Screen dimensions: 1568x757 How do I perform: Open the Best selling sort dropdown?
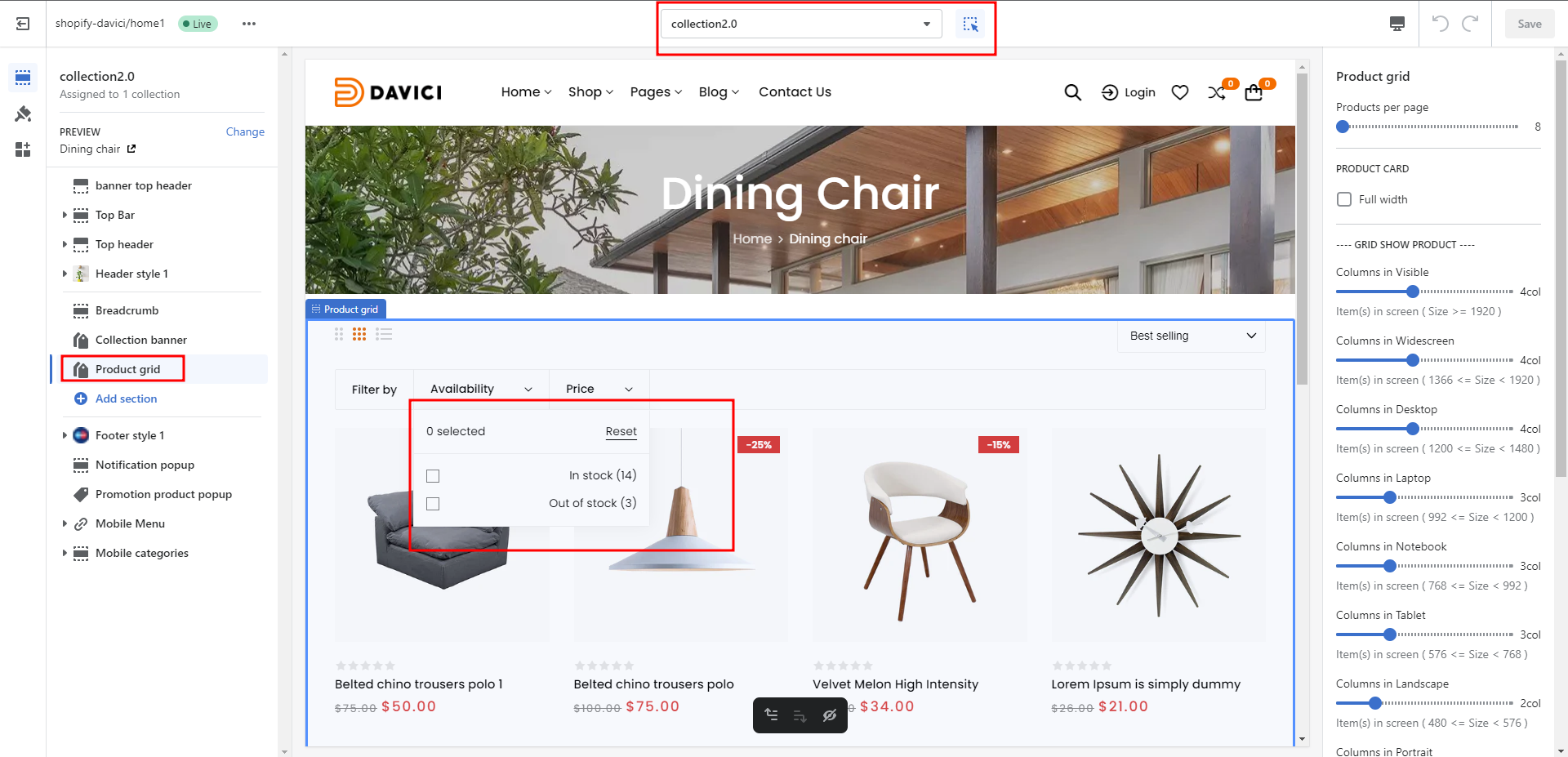pyautogui.click(x=1192, y=336)
